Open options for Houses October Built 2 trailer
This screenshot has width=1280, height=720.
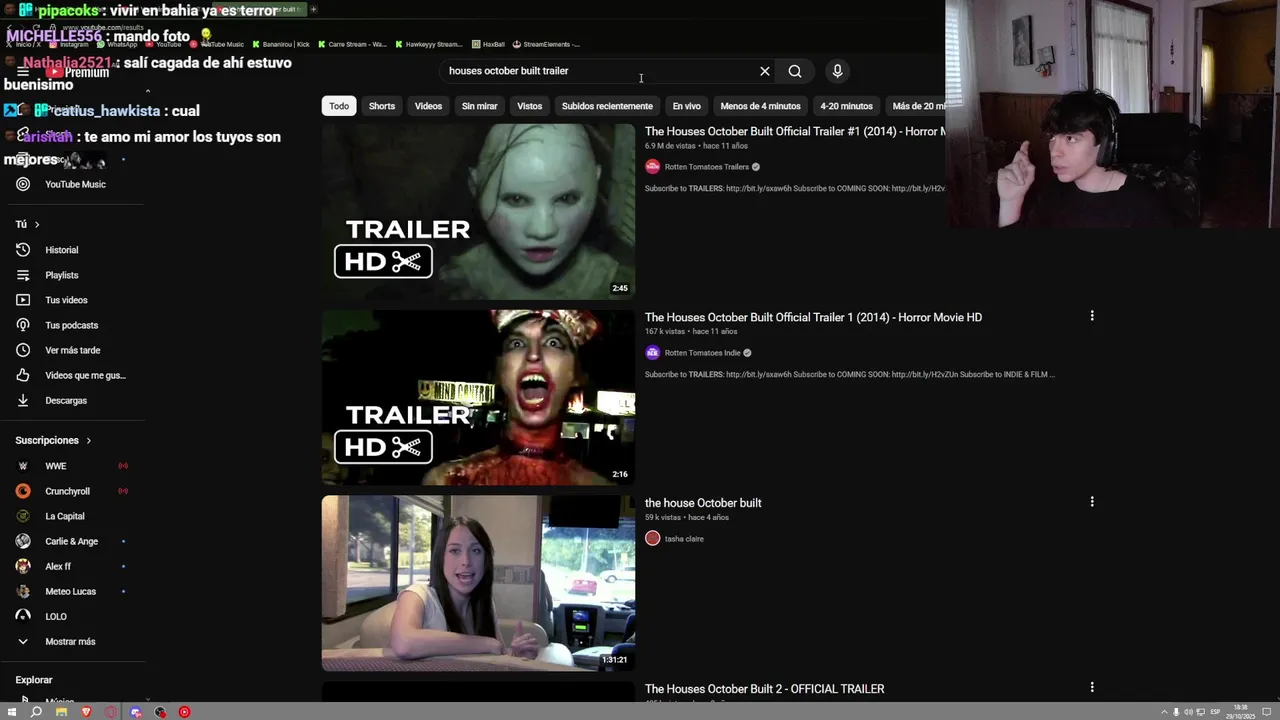[1092, 687]
